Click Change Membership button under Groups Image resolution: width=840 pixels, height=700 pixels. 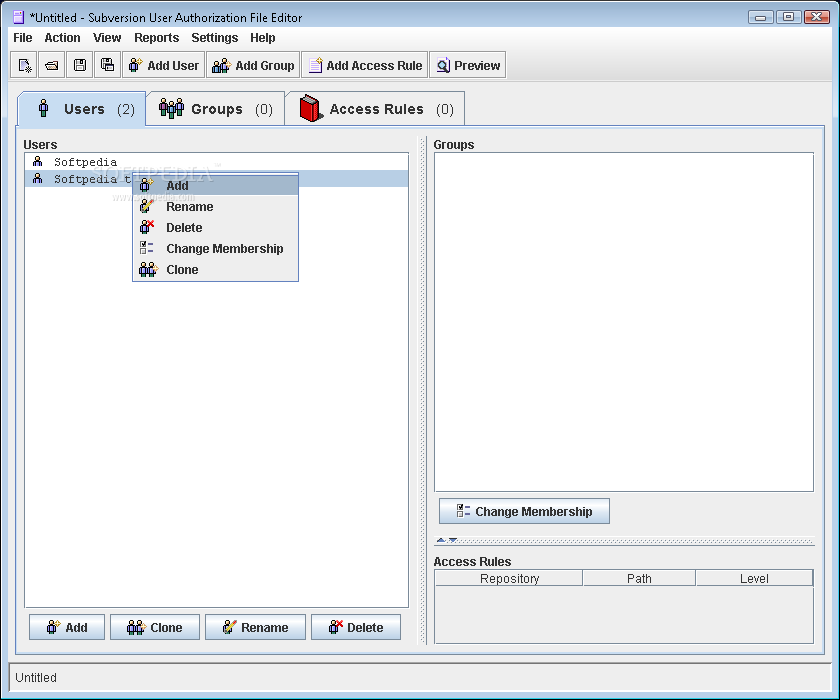(x=524, y=511)
